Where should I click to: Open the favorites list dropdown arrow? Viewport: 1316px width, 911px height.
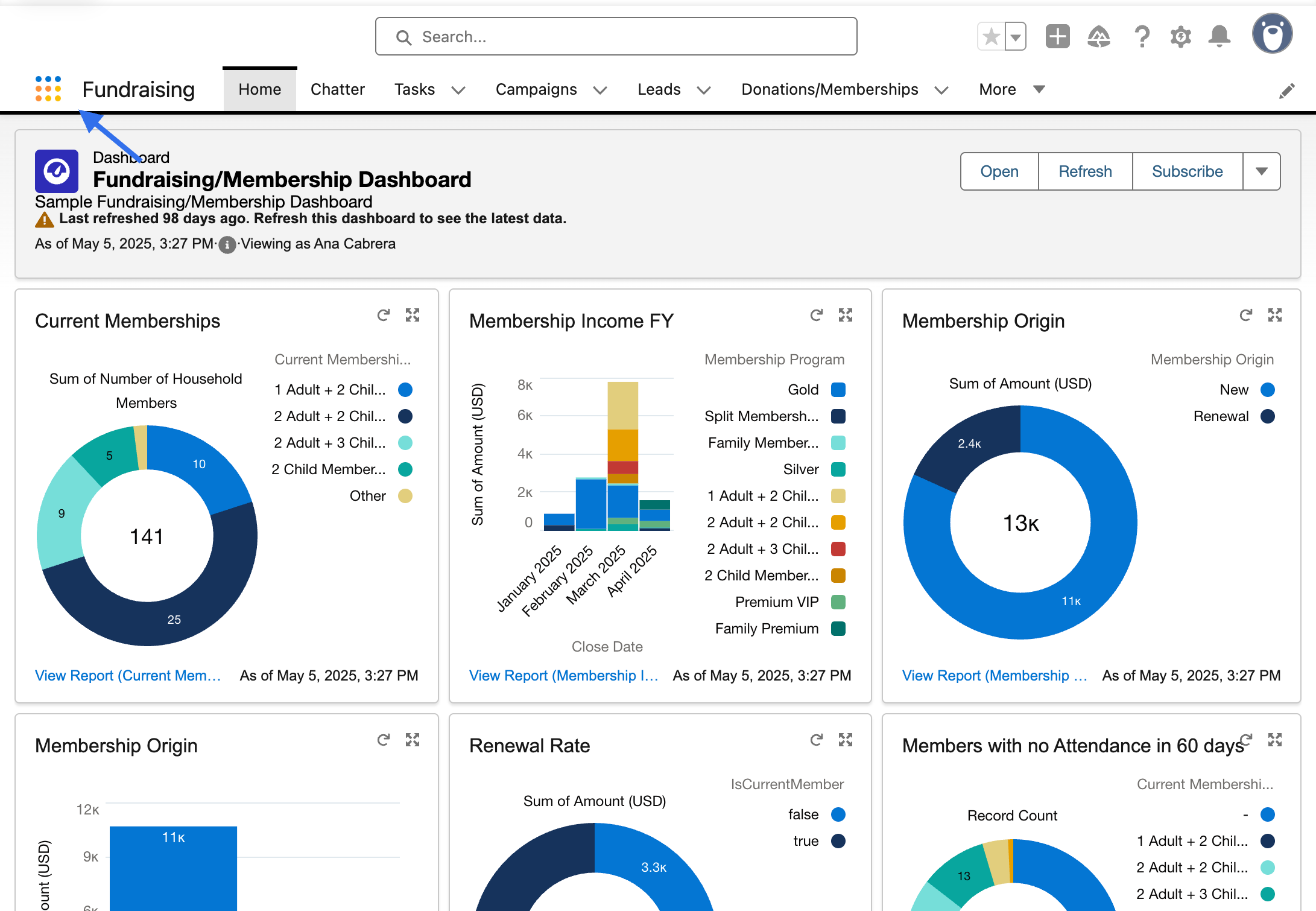point(1016,37)
